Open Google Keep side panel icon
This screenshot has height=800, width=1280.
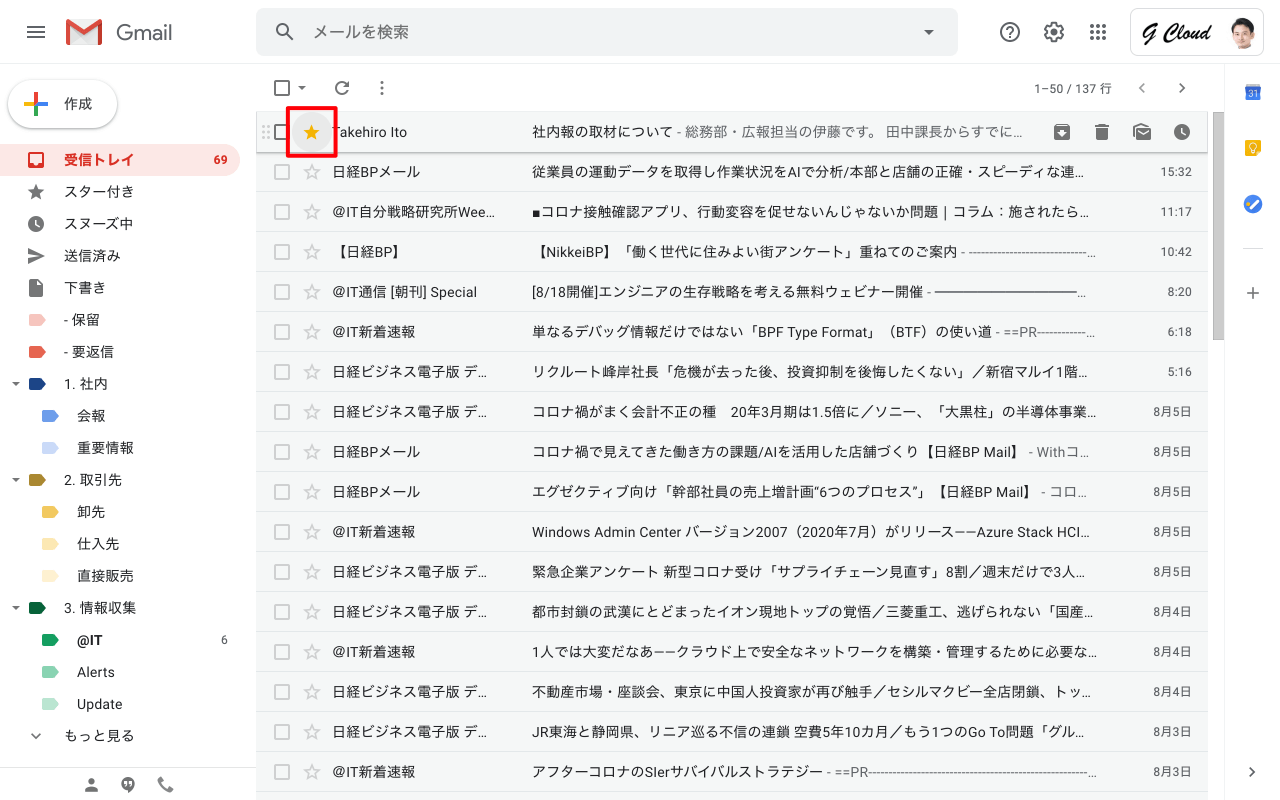[1252, 148]
